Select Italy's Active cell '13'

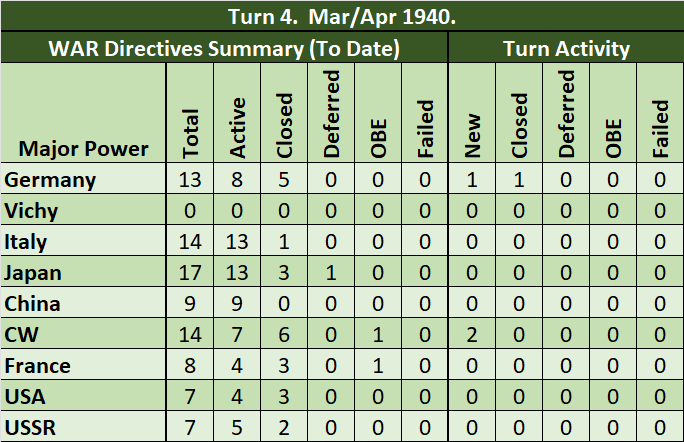(237, 242)
